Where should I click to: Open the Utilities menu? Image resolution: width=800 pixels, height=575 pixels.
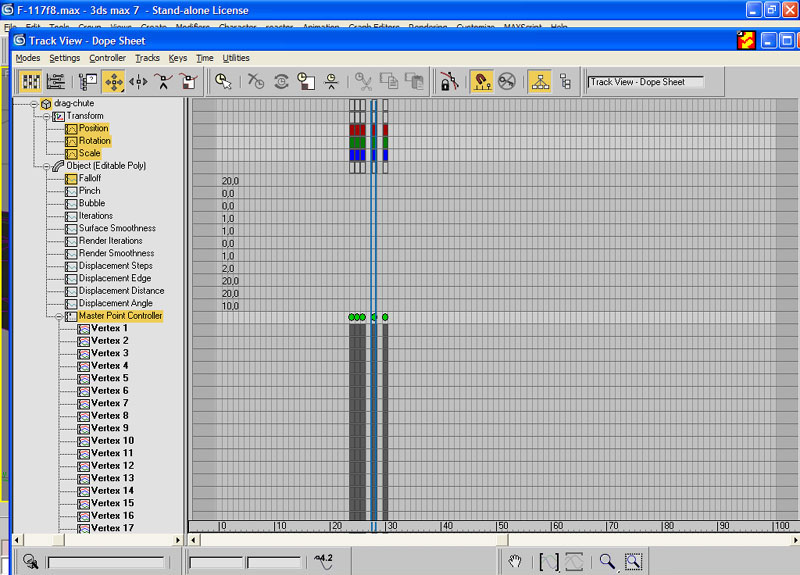pos(236,58)
